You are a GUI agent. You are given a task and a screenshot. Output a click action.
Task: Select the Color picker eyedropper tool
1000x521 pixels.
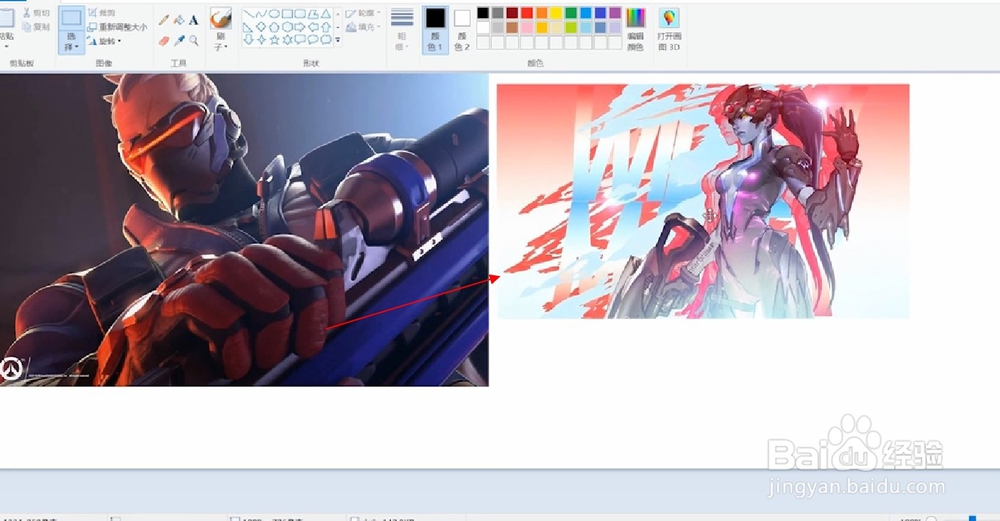[179, 41]
